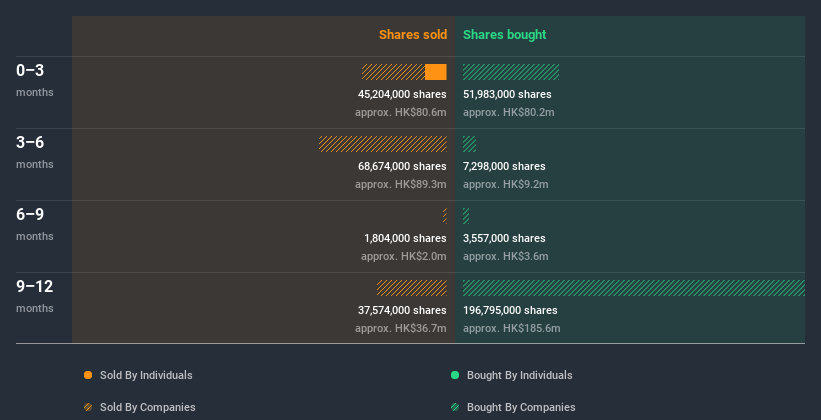Viewport: 821px width, 420px height.
Task: Click the approx. HK$185.6m text
Action: (x=512, y=328)
